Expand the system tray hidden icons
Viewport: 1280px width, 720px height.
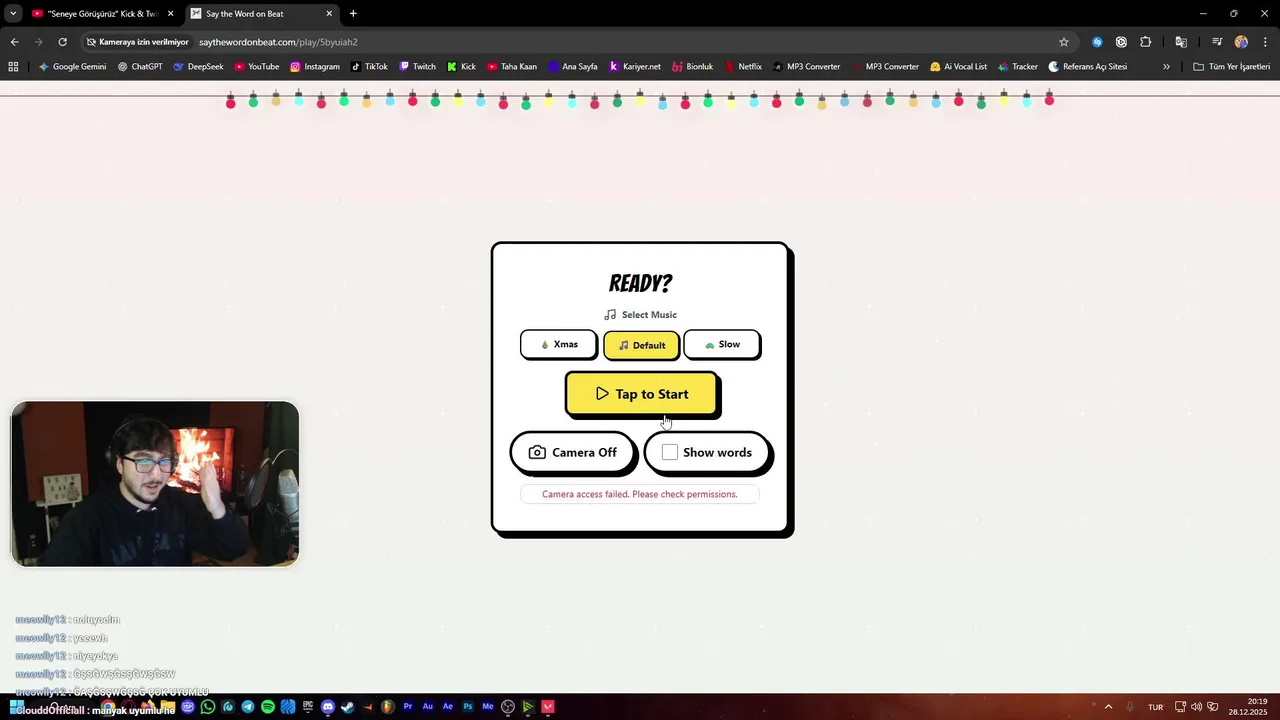1108,707
